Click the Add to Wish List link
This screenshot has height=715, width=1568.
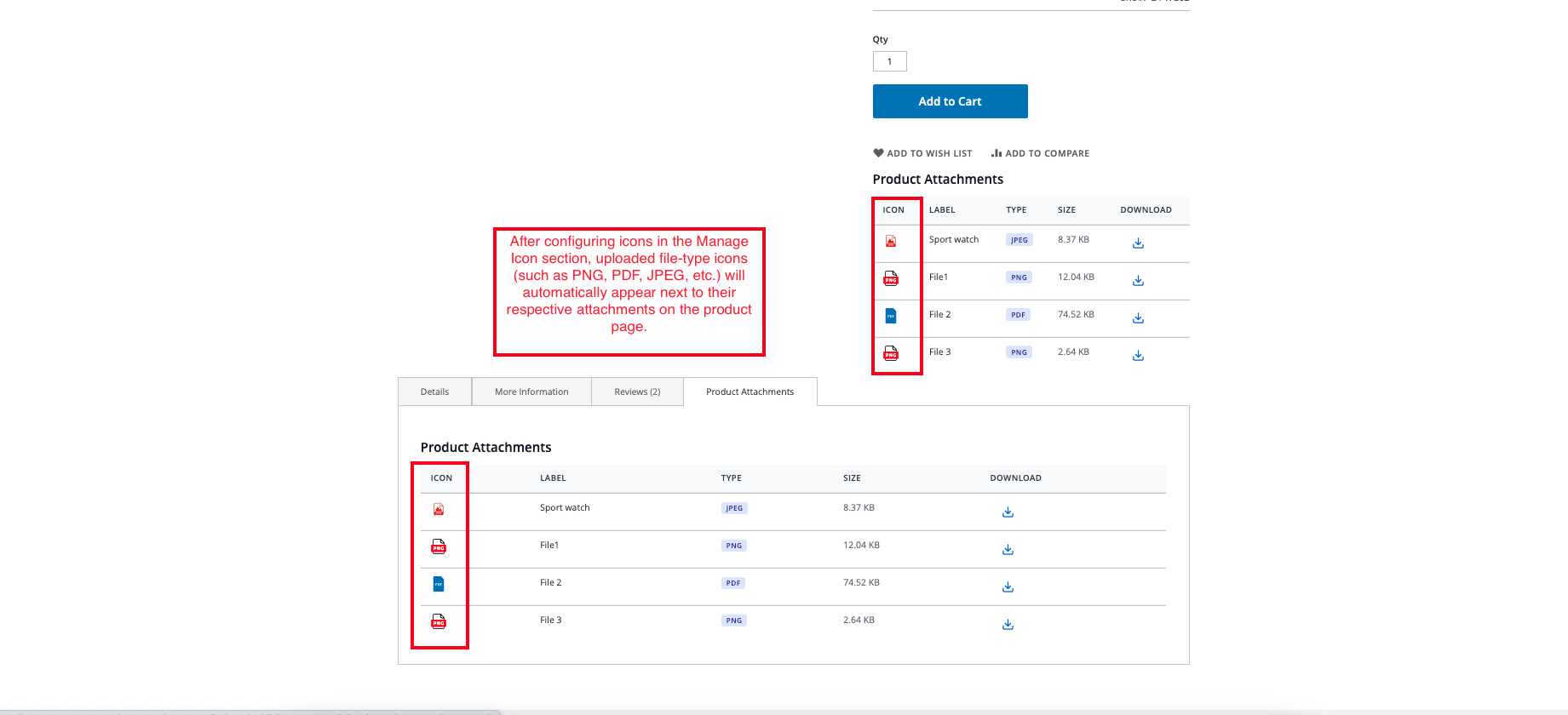click(x=922, y=153)
